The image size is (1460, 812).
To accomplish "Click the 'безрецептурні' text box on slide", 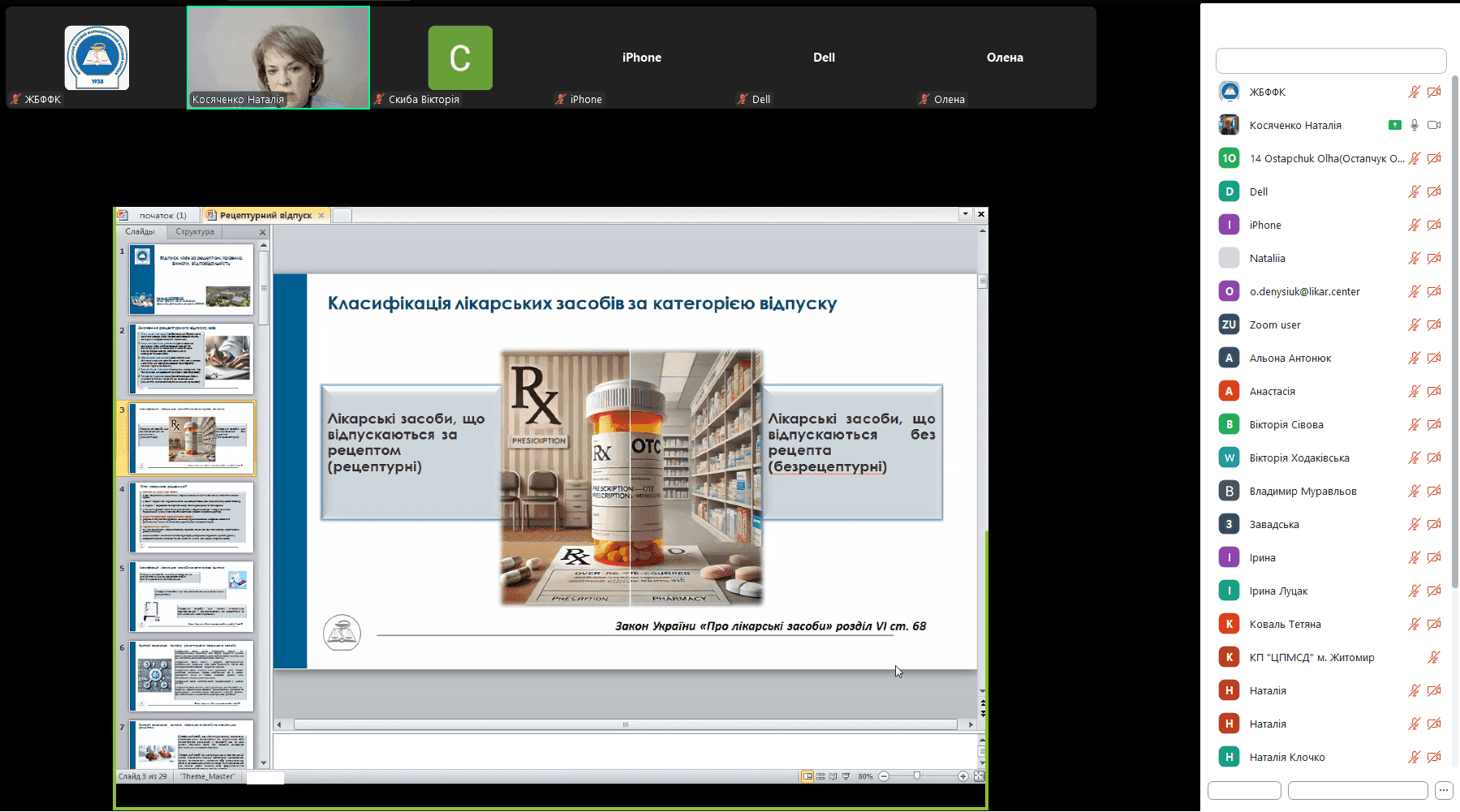I will click(851, 453).
